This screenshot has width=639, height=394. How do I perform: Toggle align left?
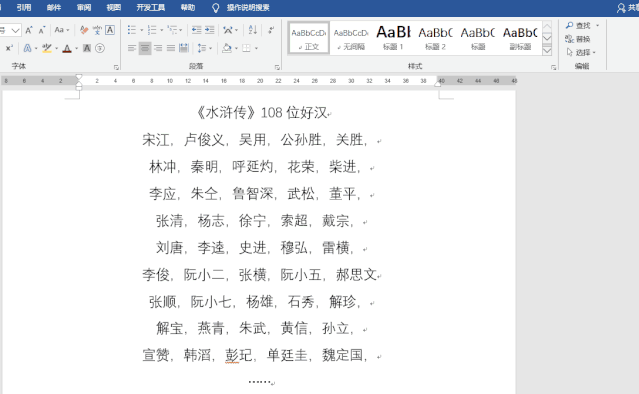pyautogui.click(x=132, y=48)
